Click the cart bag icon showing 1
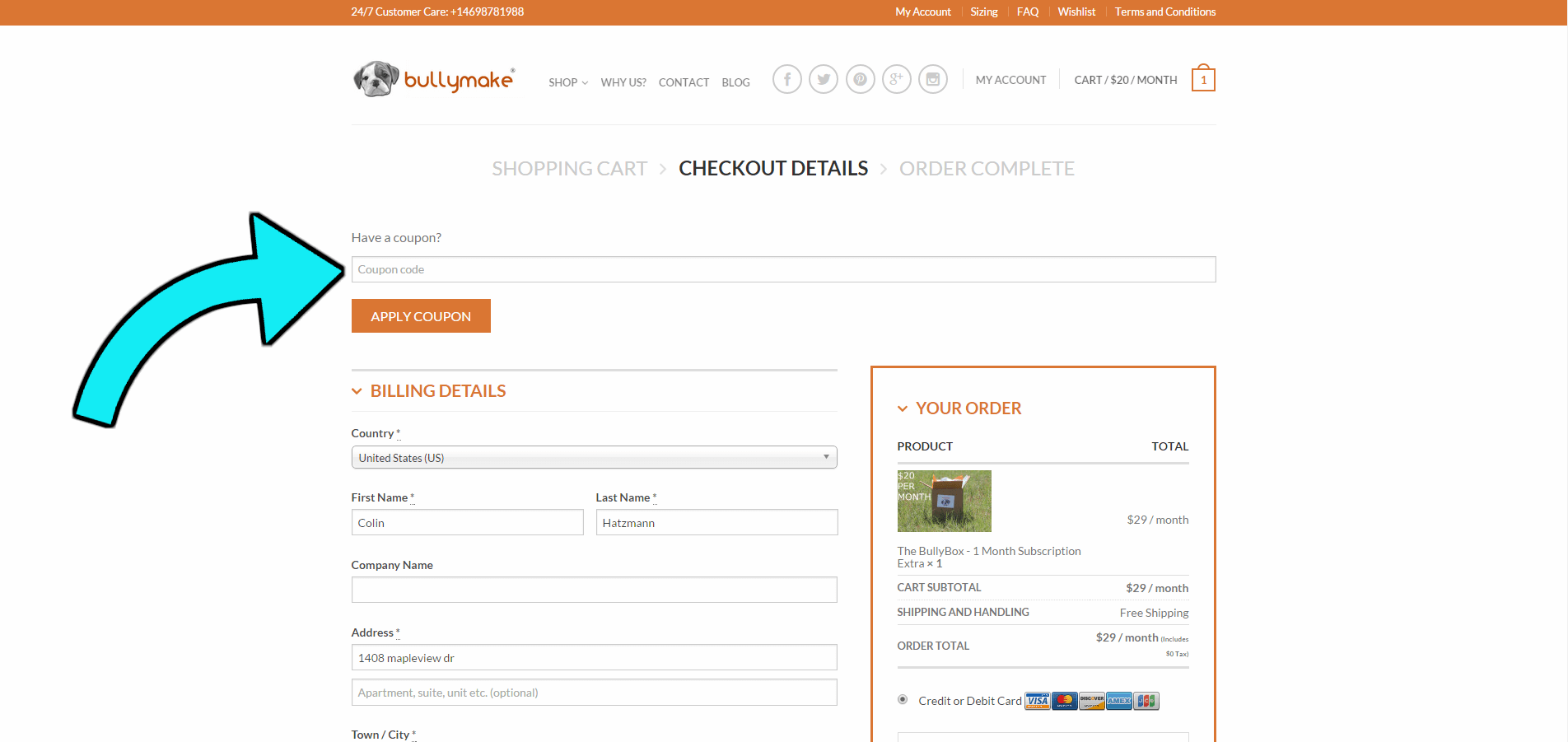The image size is (1568, 742). (1203, 78)
